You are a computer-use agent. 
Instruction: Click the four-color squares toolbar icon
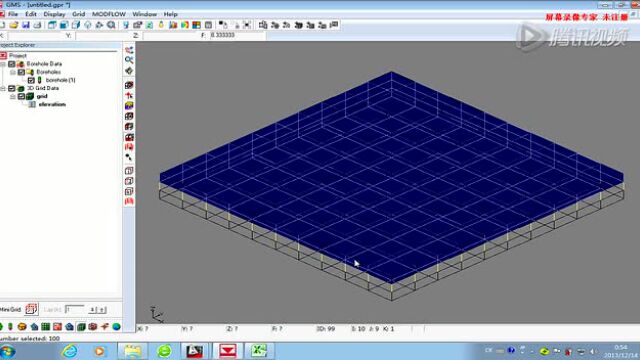click(197, 25)
